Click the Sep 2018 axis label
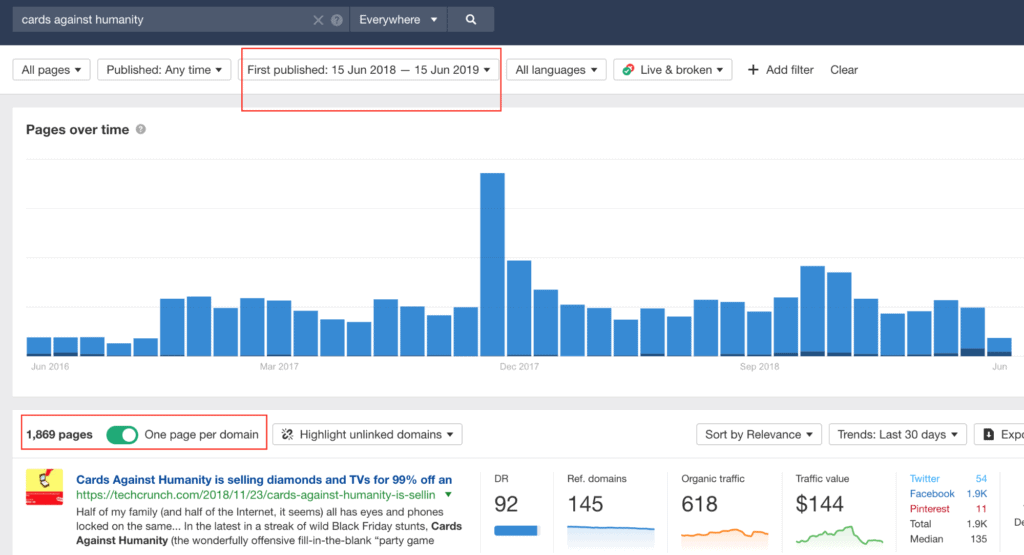This screenshot has height=555, width=1024. (x=759, y=366)
